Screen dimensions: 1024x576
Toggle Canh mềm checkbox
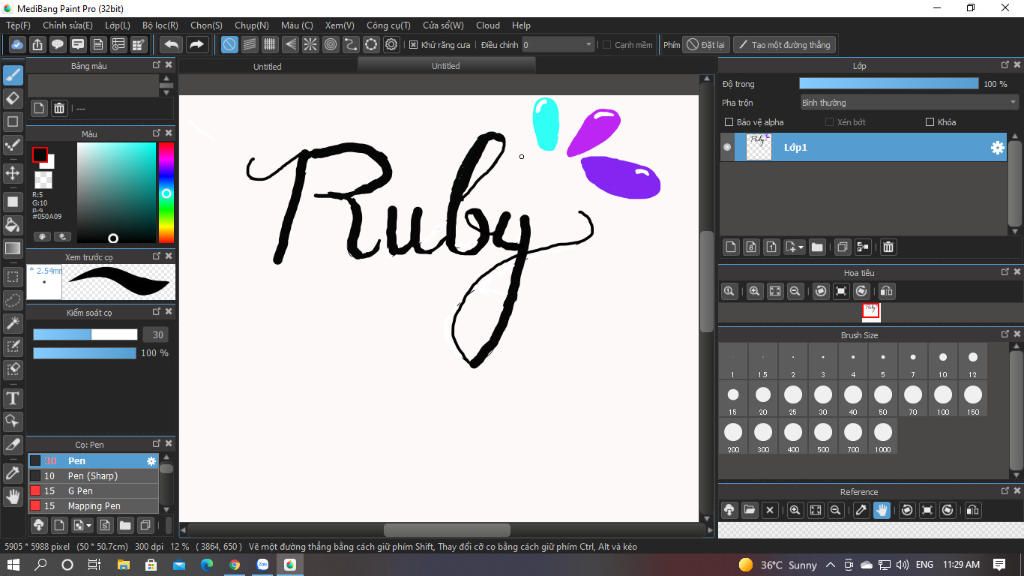(607, 44)
